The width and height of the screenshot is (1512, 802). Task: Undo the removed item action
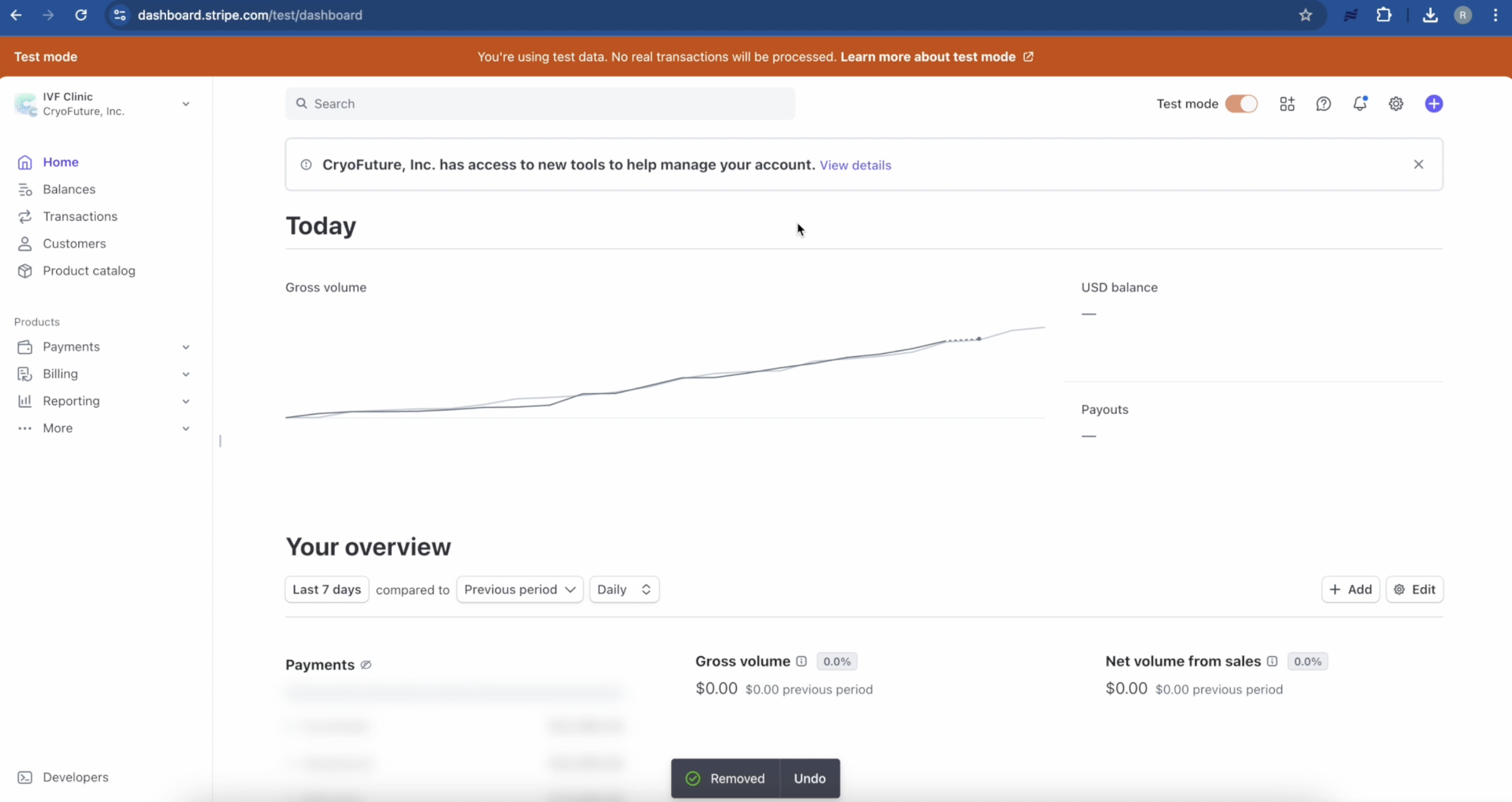click(x=810, y=778)
